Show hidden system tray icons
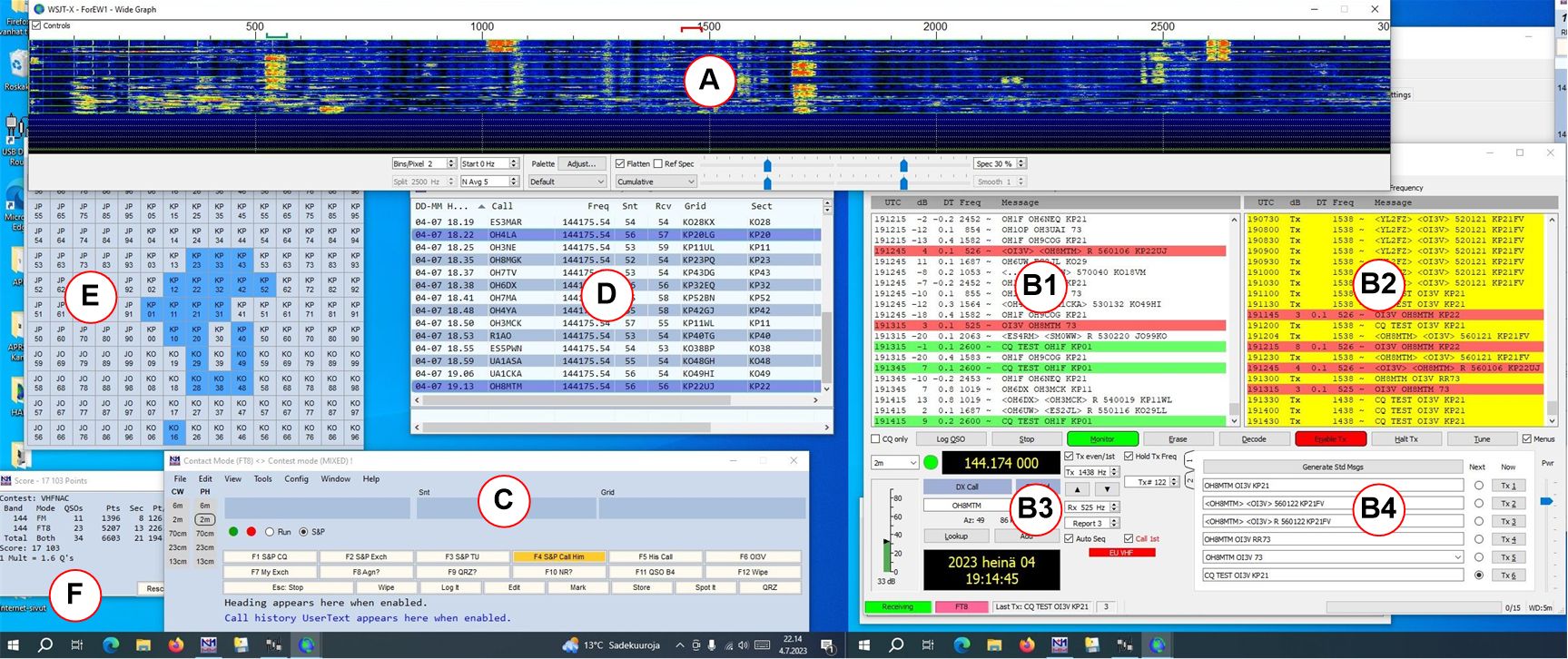The image size is (1568, 659). tap(679, 645)
